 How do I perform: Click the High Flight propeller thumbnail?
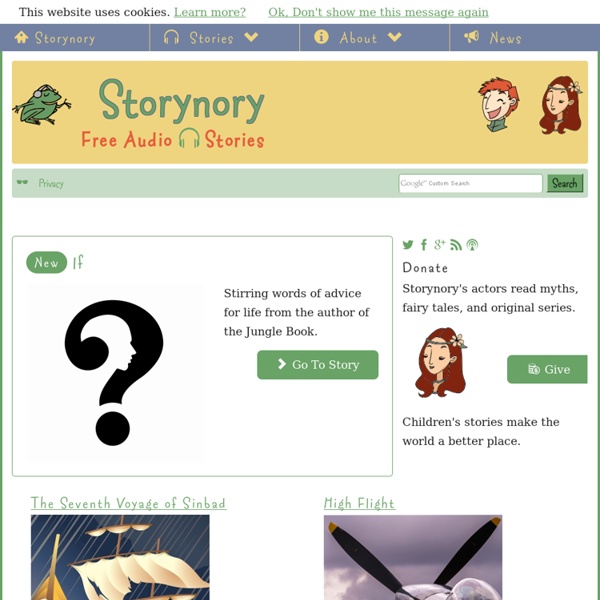pos(413,557)
